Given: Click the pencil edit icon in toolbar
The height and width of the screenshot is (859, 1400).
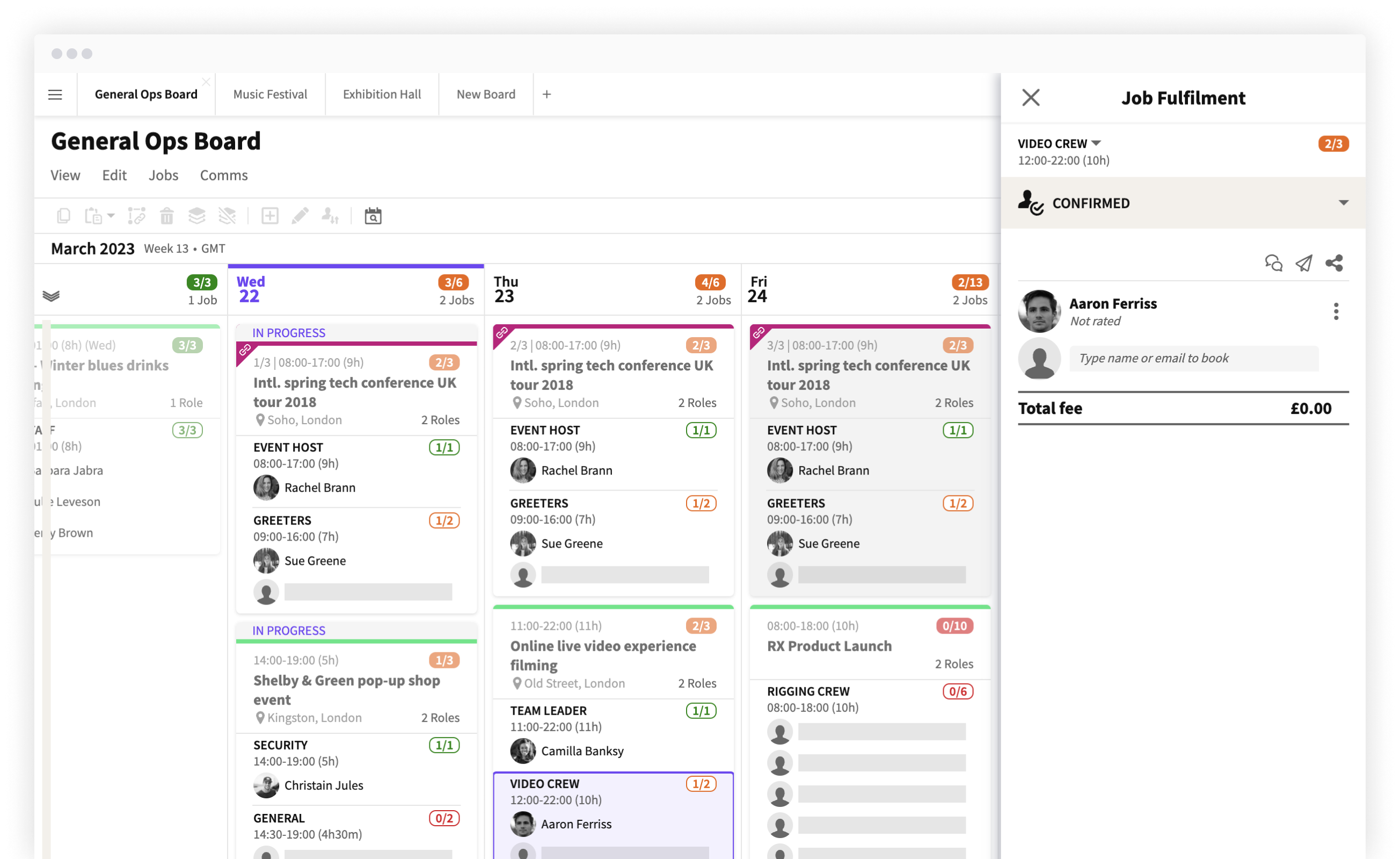Looking at the screenshot, I should (300, 216).
